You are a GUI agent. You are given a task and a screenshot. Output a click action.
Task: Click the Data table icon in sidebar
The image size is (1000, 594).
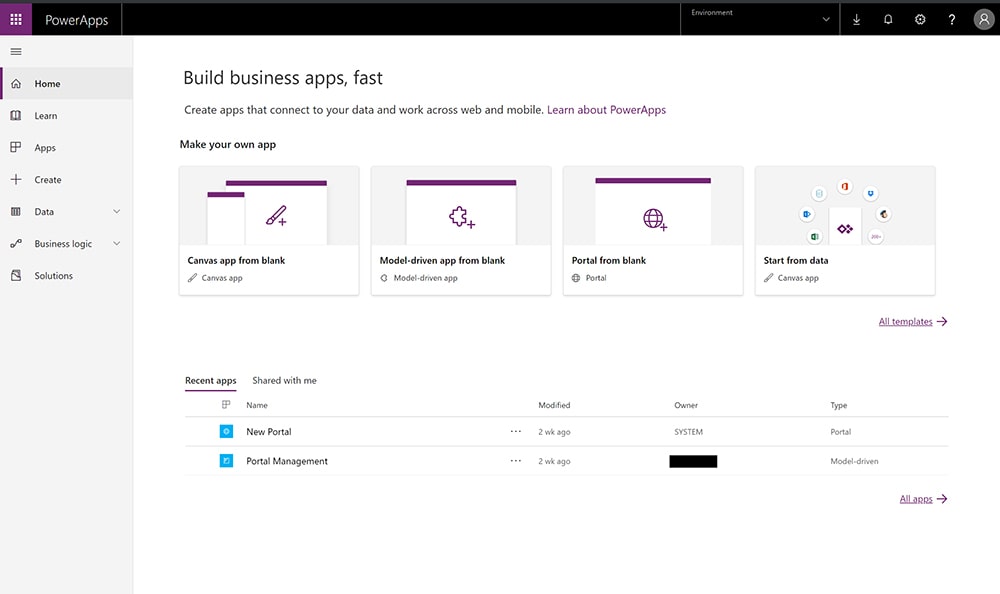16,211
